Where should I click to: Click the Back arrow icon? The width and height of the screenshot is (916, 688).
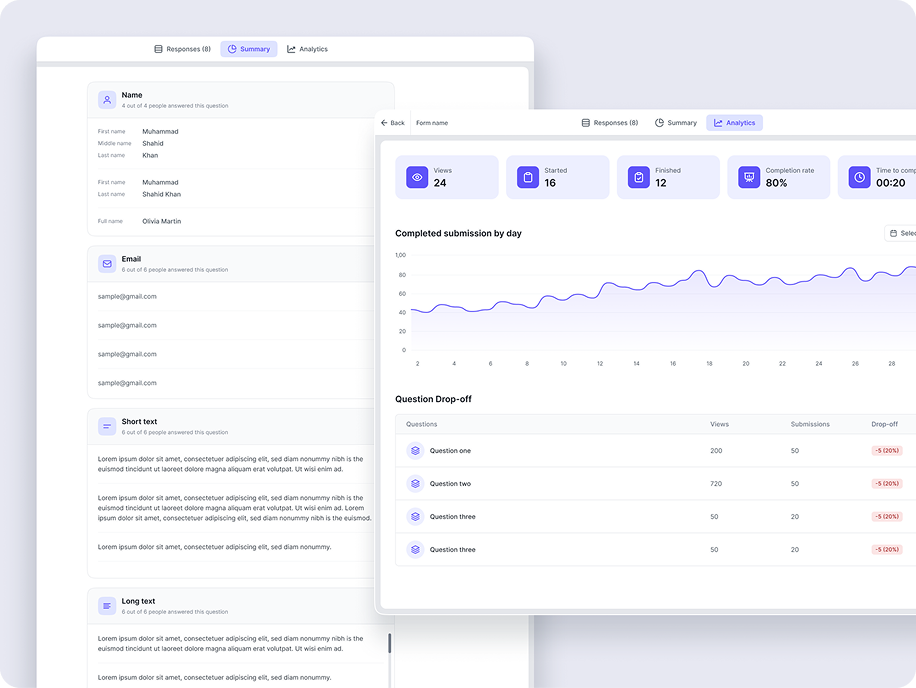(384, 123)
